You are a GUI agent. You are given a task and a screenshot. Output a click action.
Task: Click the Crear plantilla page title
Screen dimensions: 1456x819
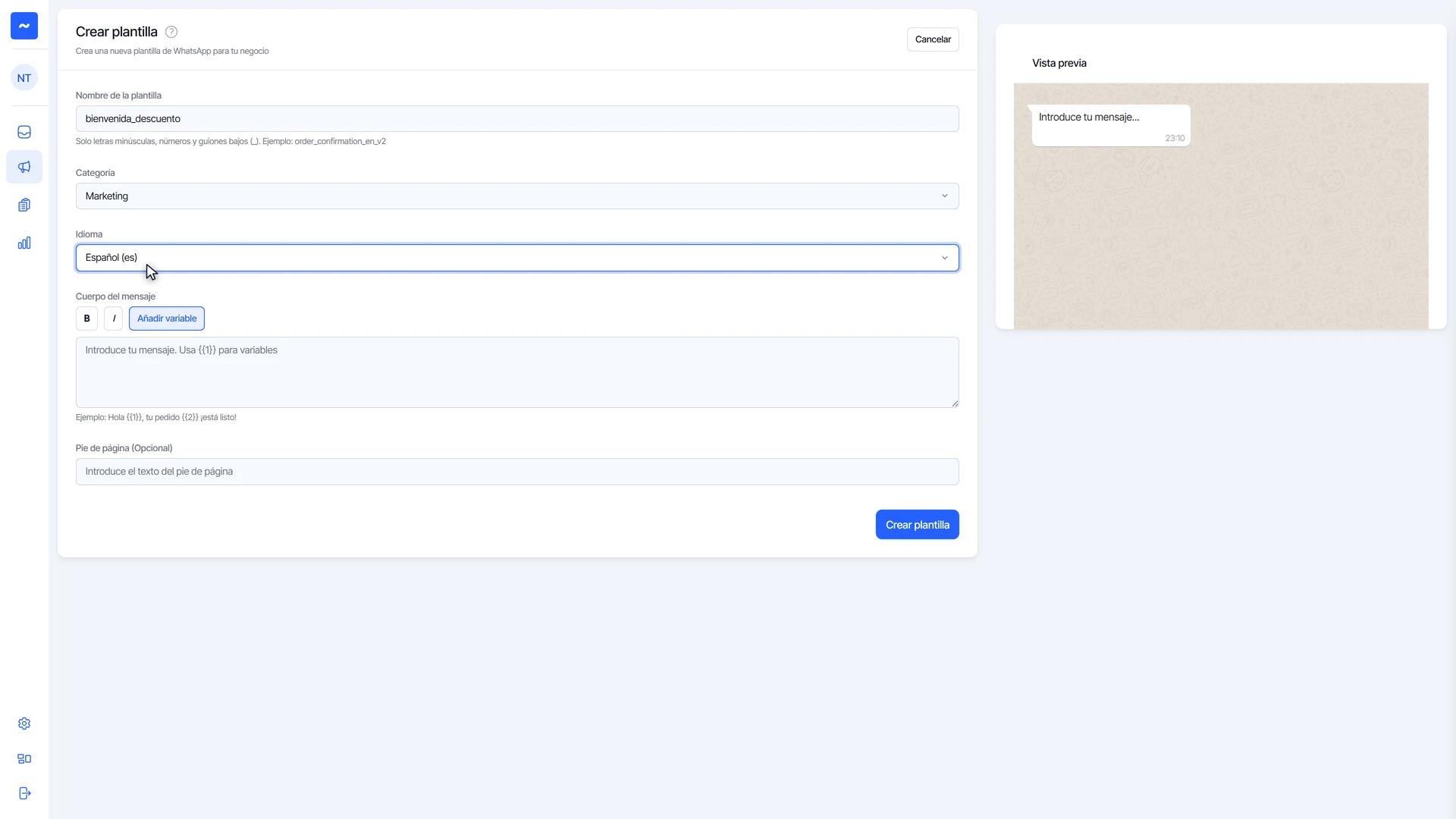(x=117, y=32)
